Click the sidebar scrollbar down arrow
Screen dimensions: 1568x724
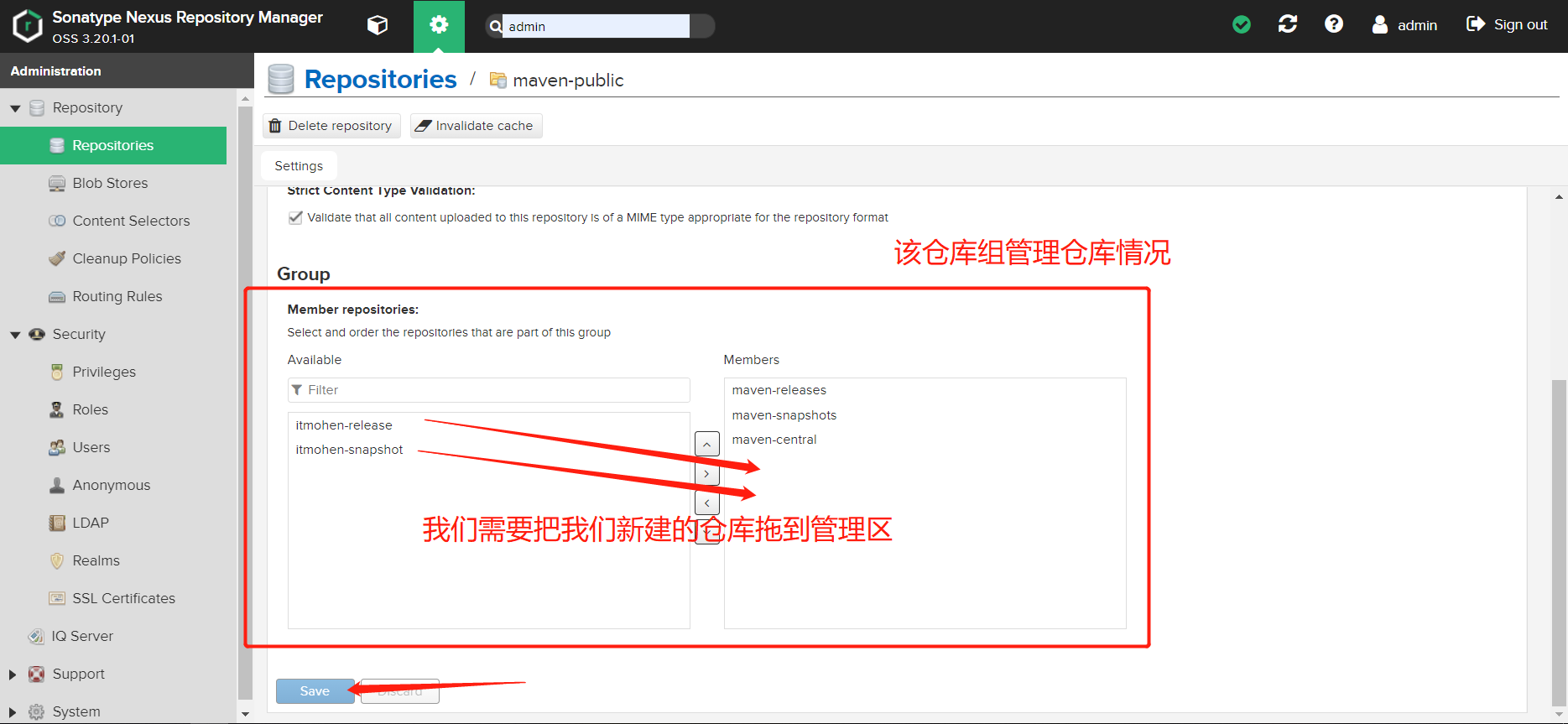point(245,714)
